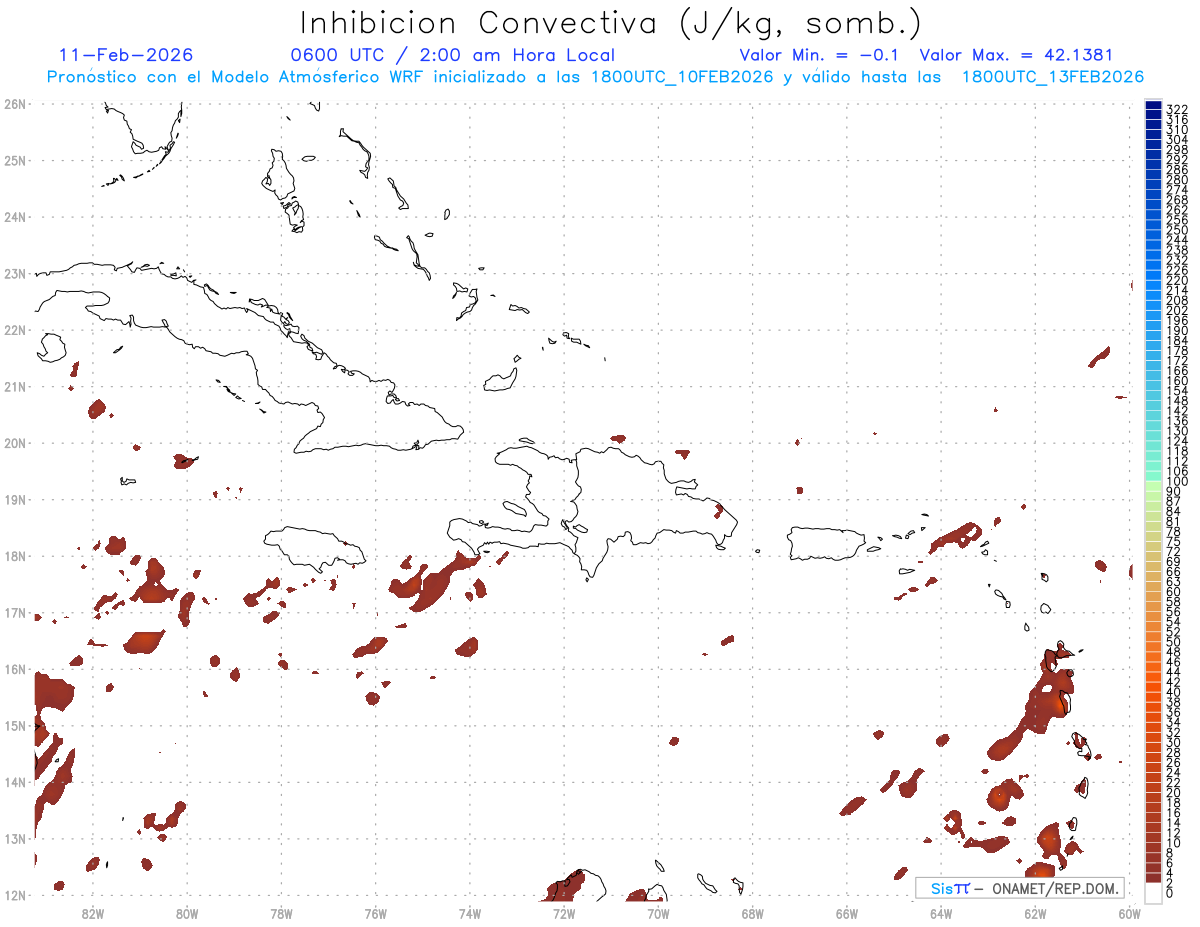Click the '17N' latitude label
The width and height of the screenshot is (1200, 927).
point(14,612)
